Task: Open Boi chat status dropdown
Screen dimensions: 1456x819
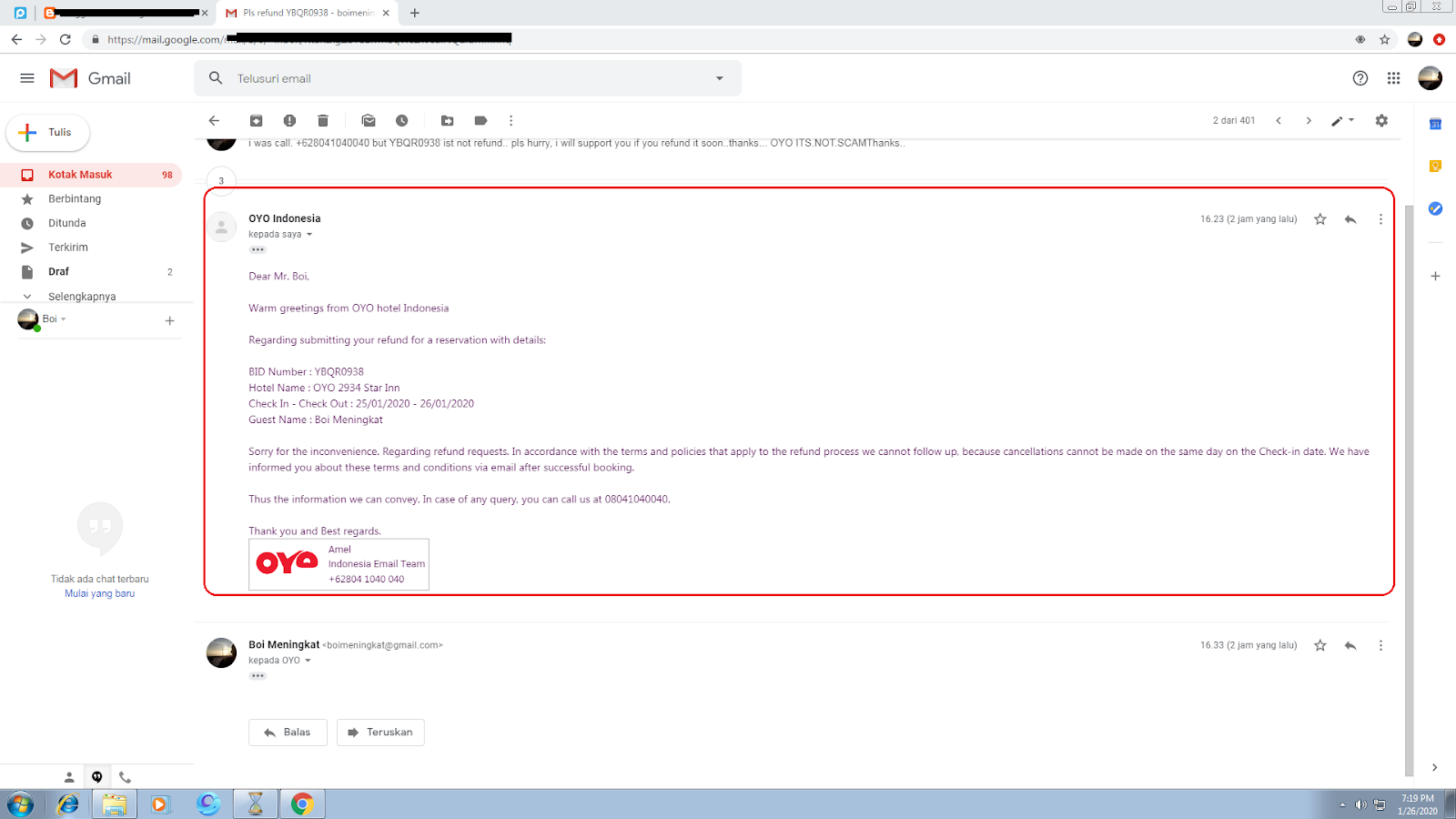Action: pos(56,319)
